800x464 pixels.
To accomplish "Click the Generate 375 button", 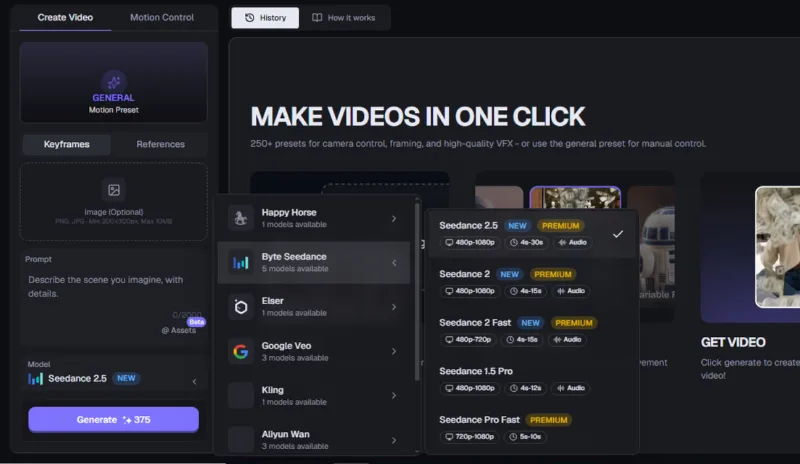I will [x=114, y=420].
